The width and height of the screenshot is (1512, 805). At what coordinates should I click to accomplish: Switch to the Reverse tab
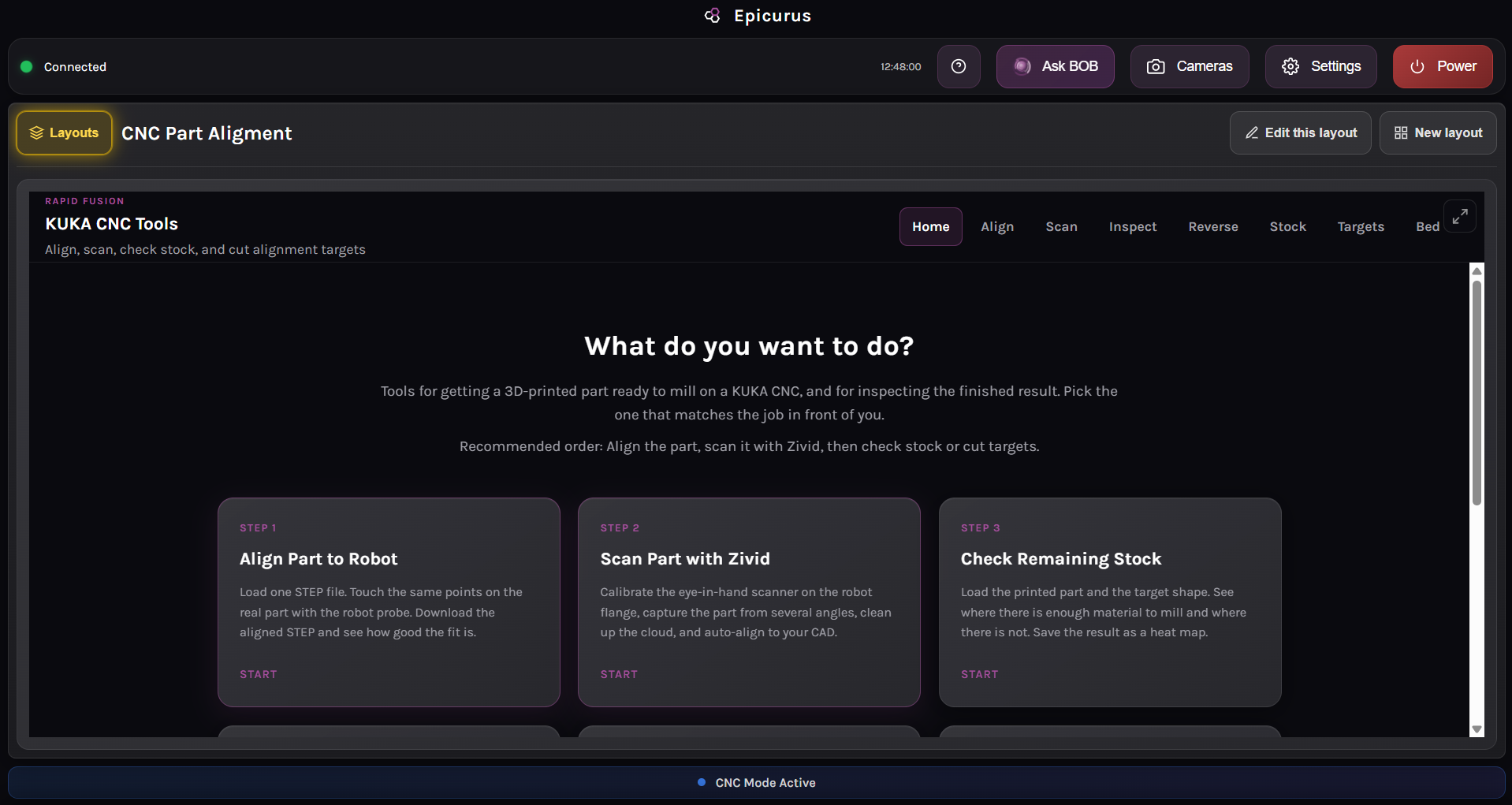[1213, 226]
